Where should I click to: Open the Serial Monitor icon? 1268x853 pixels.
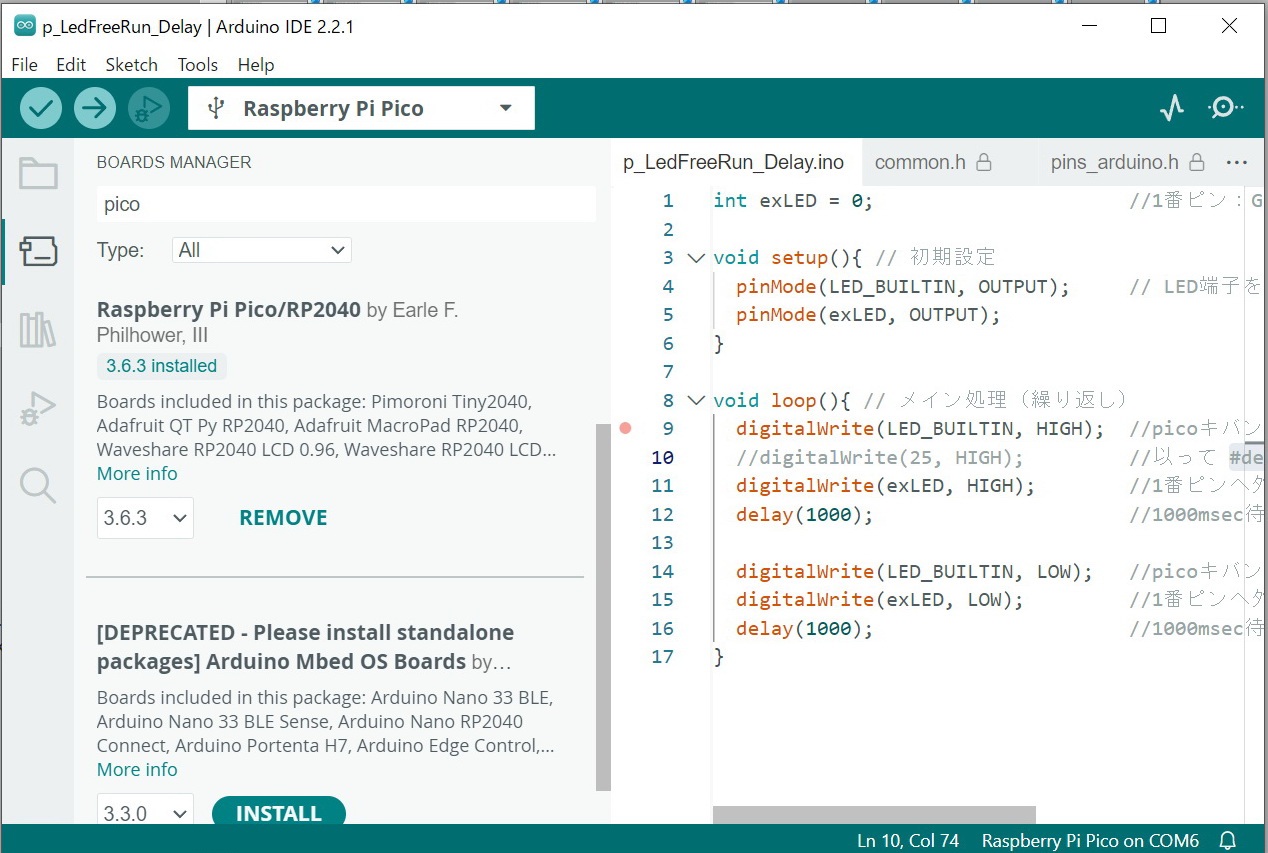pos(1225,108)
